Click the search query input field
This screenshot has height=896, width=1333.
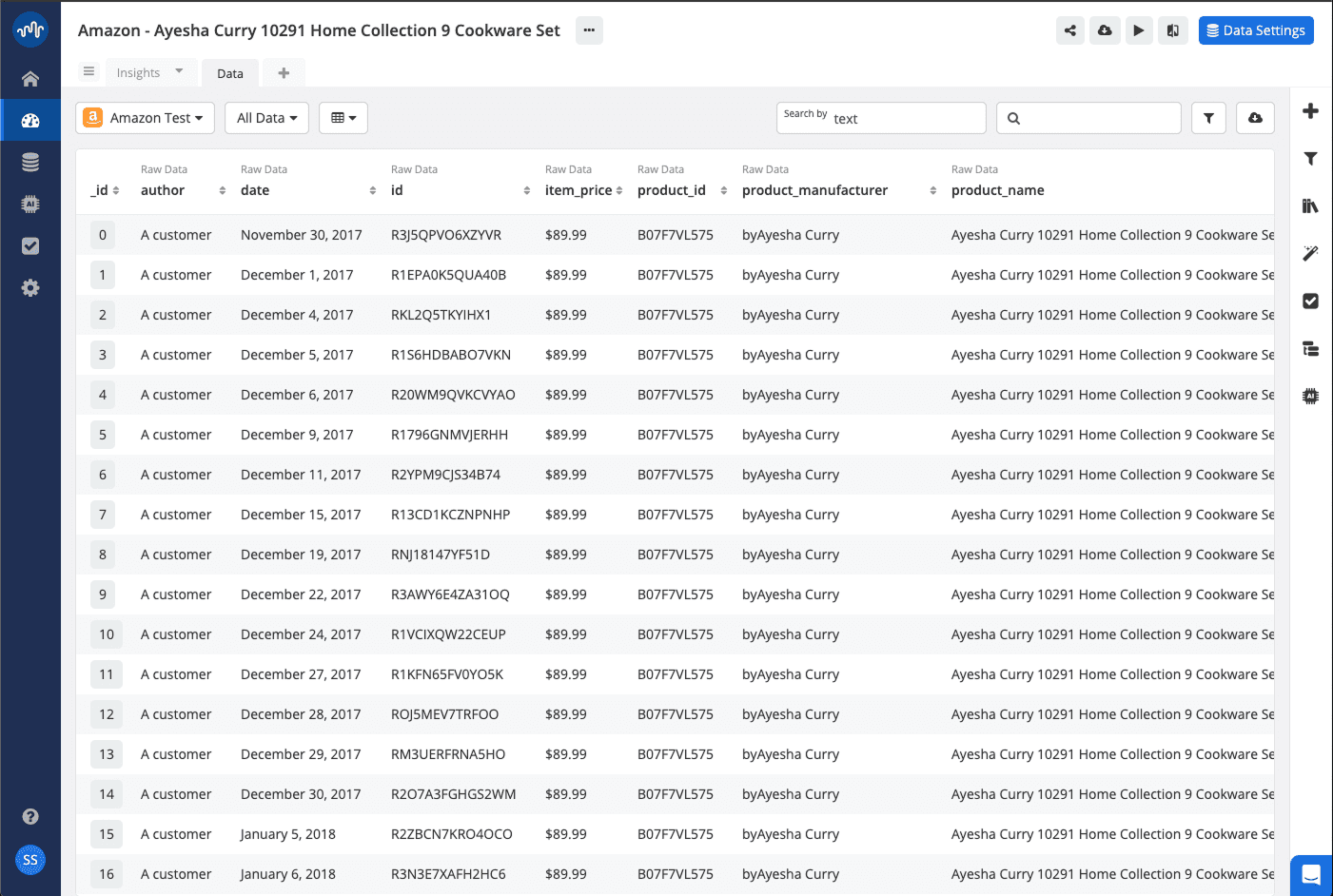coord(1088,118)
